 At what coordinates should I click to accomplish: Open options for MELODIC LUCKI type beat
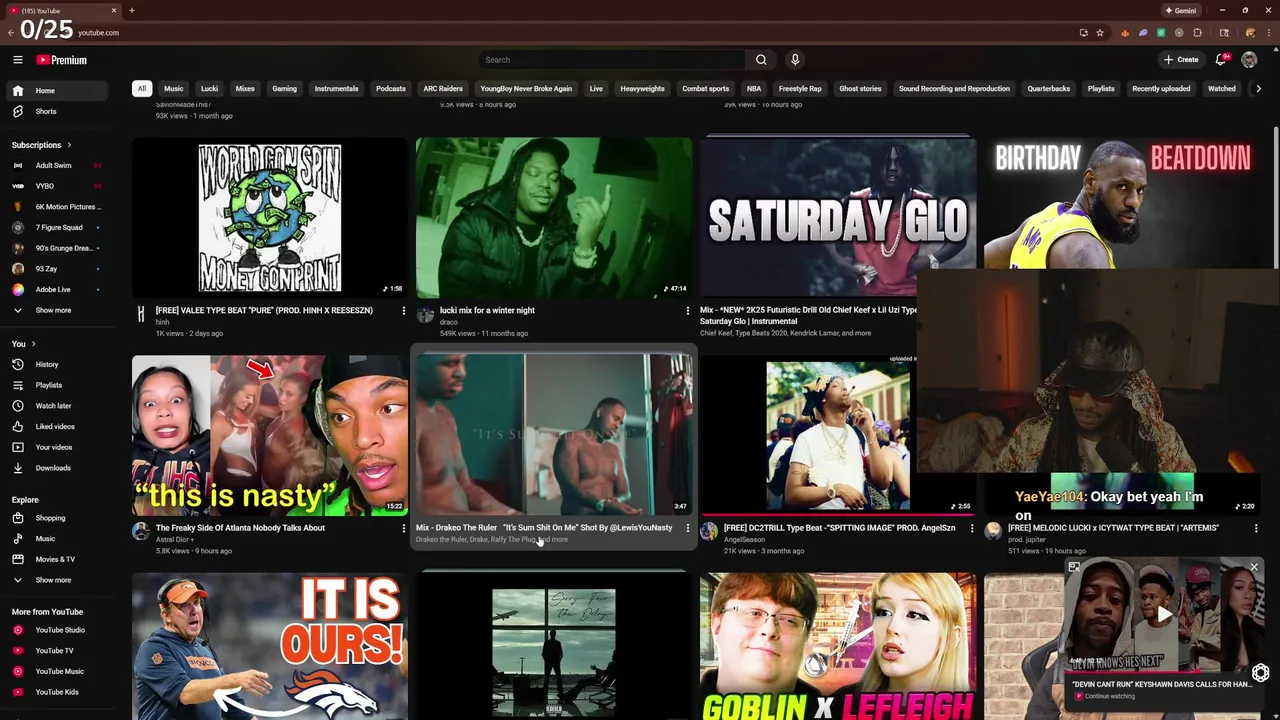pos(1256,528)
